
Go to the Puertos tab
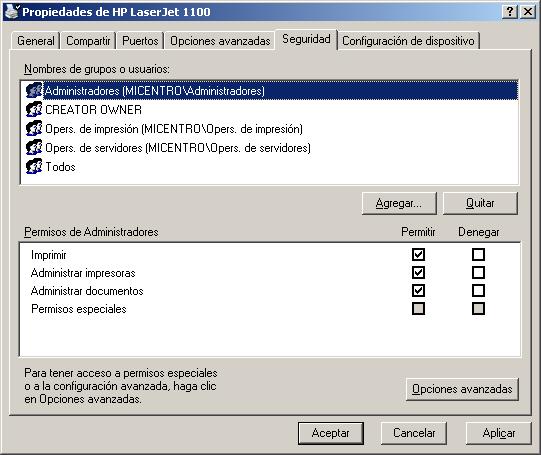coord(140,41)
